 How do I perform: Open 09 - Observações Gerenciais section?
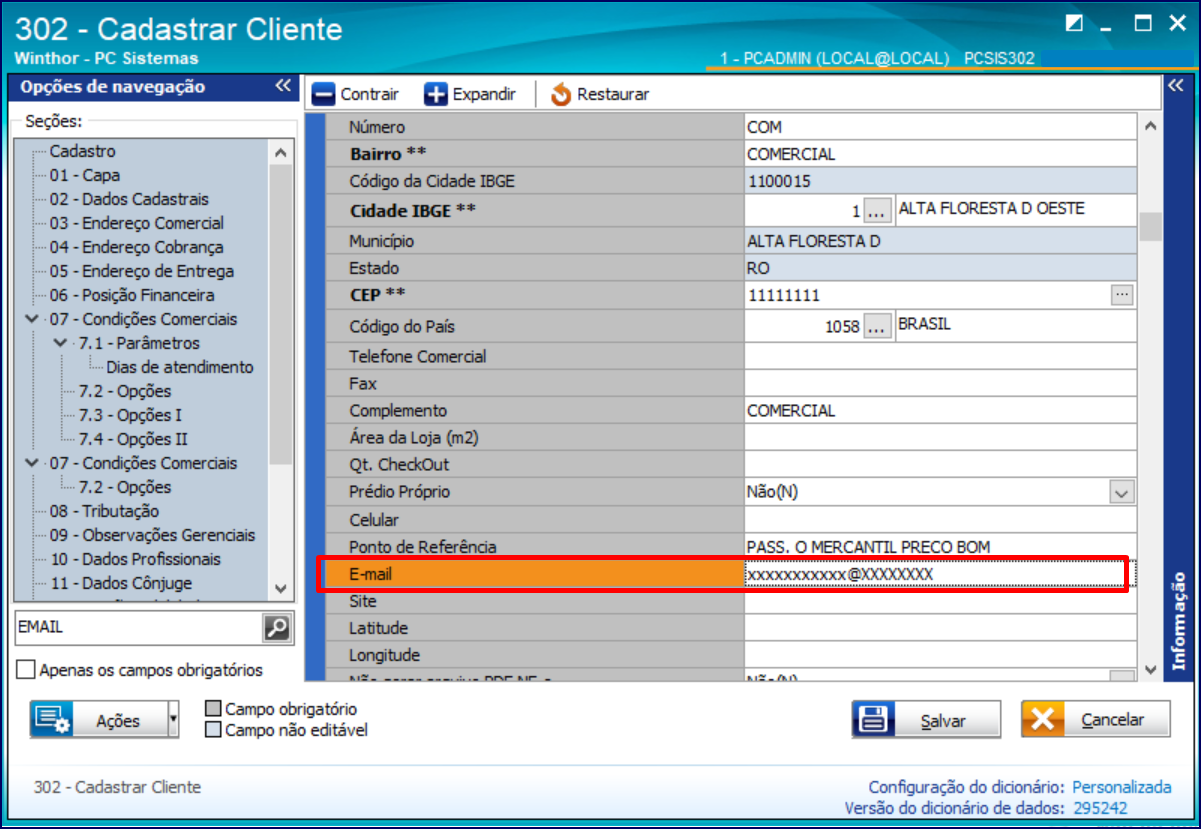152,535
